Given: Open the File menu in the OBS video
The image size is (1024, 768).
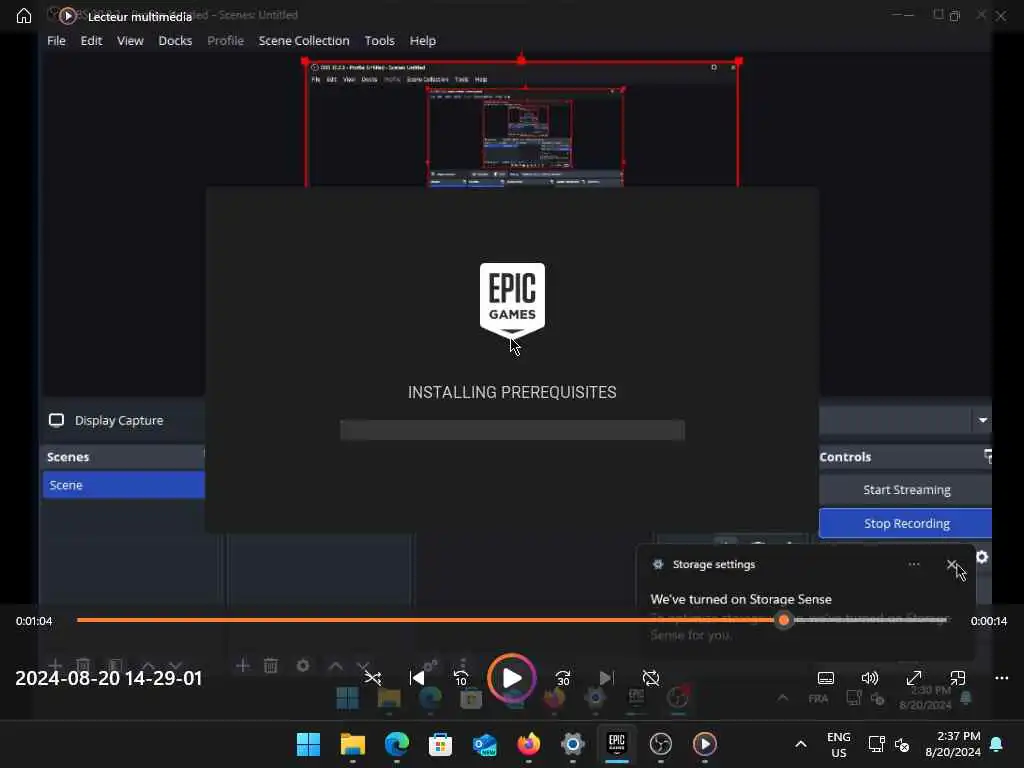Looking at the screenshot, I should click(x=56, y=40).
